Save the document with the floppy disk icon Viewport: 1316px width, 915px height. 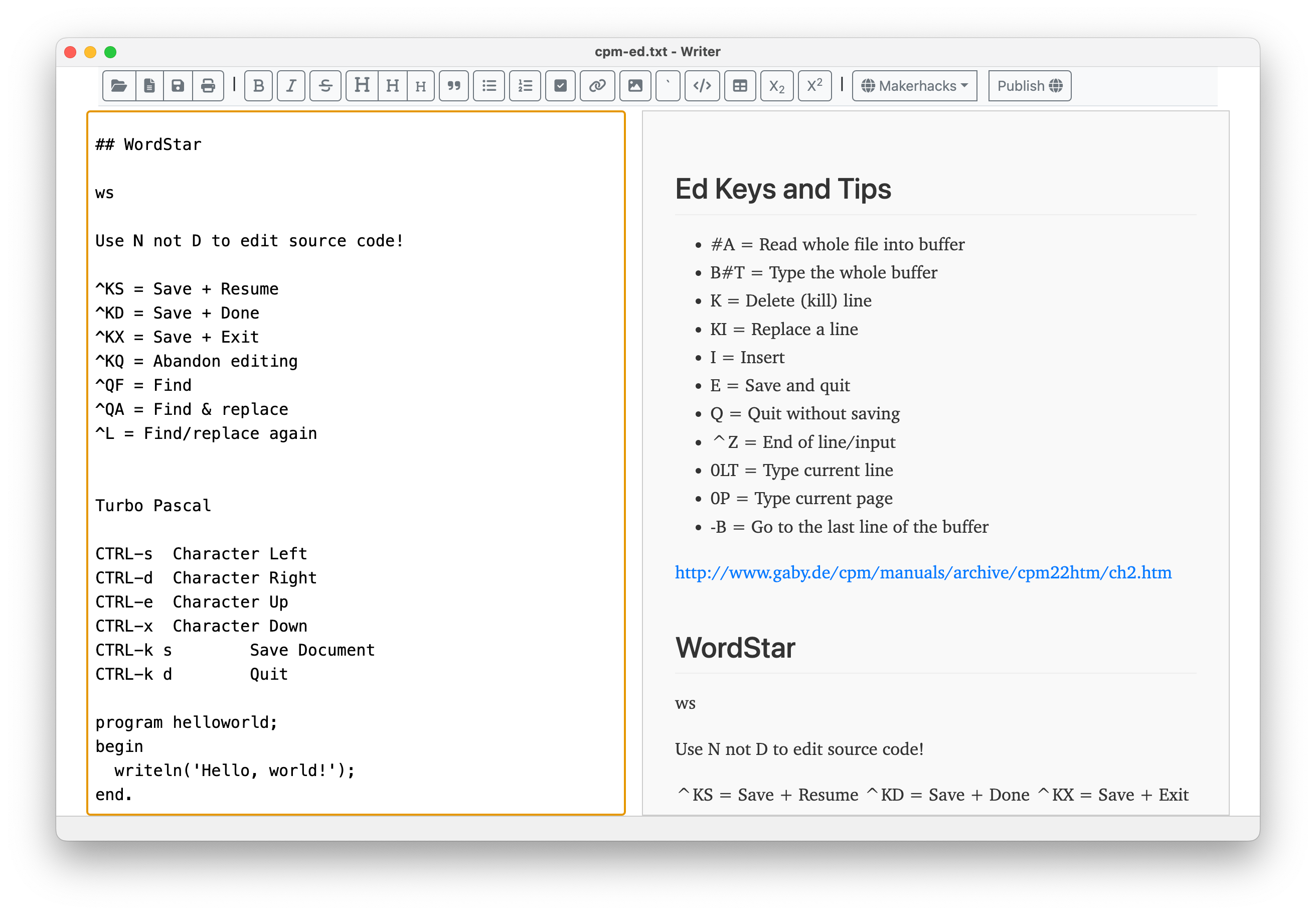[x=178, y=85]
